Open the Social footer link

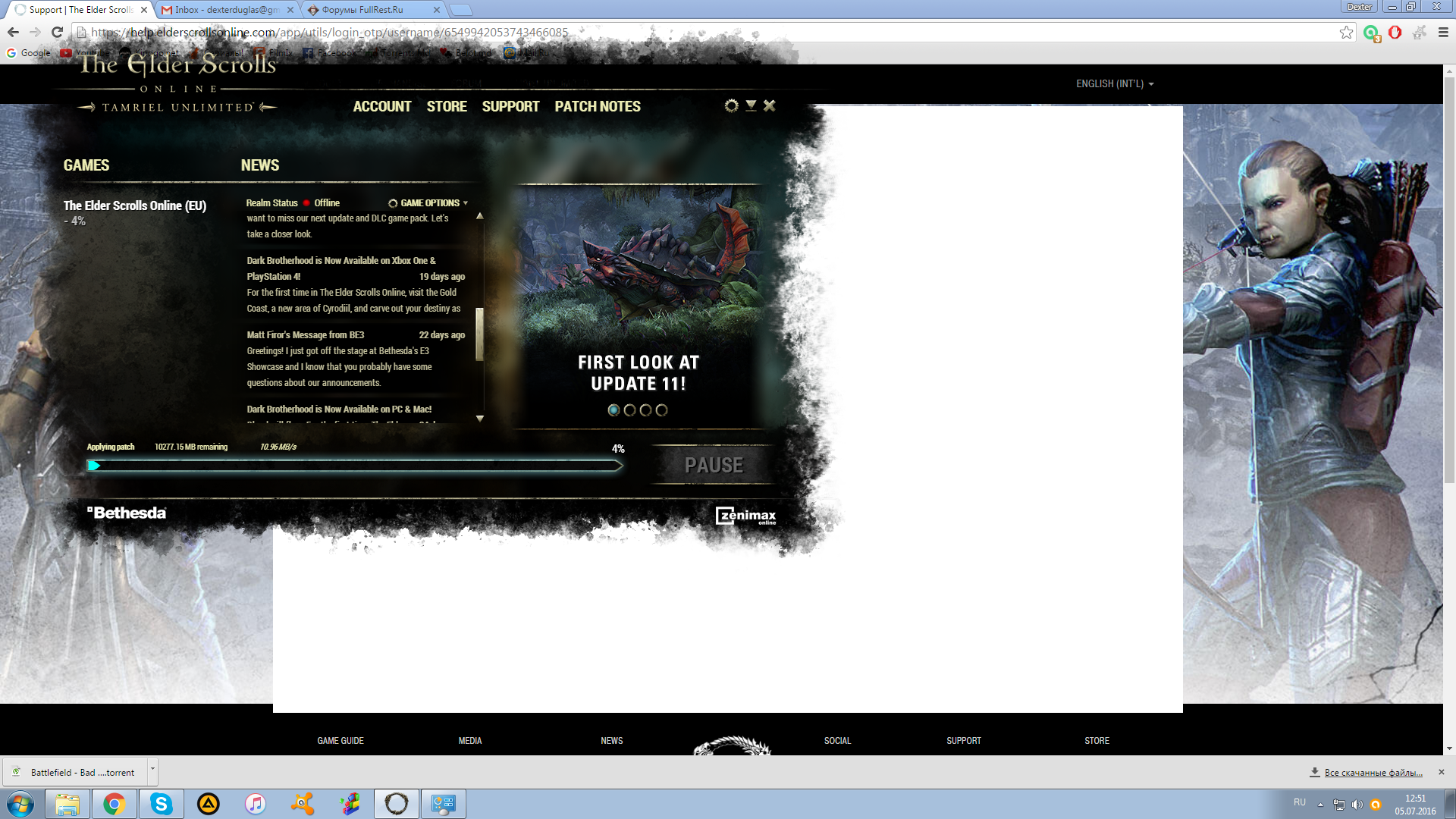pos(838,741)
